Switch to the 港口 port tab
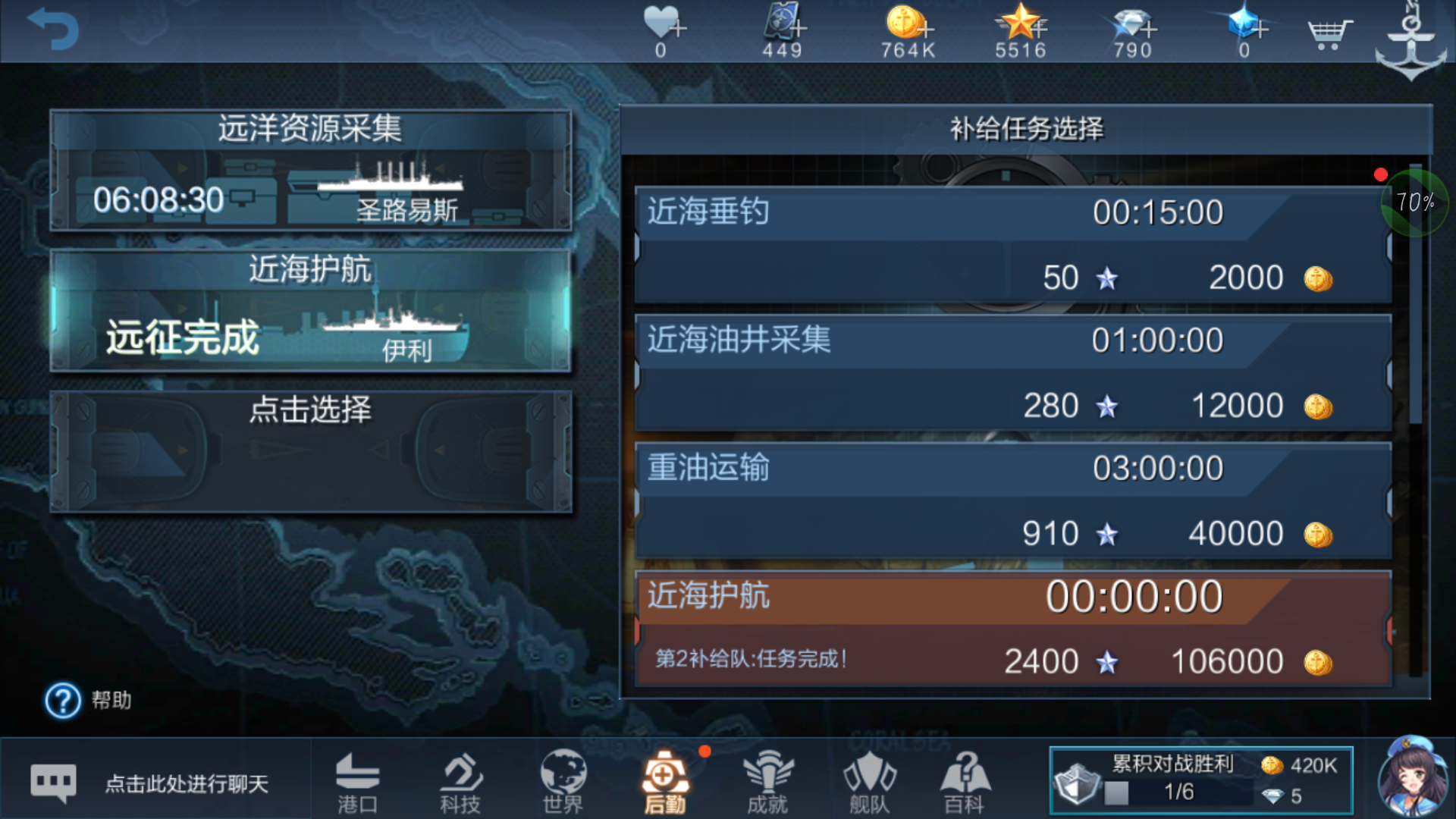Image resolution: width=1456 pixels, height=819 pixels. [x=357, y=783]
